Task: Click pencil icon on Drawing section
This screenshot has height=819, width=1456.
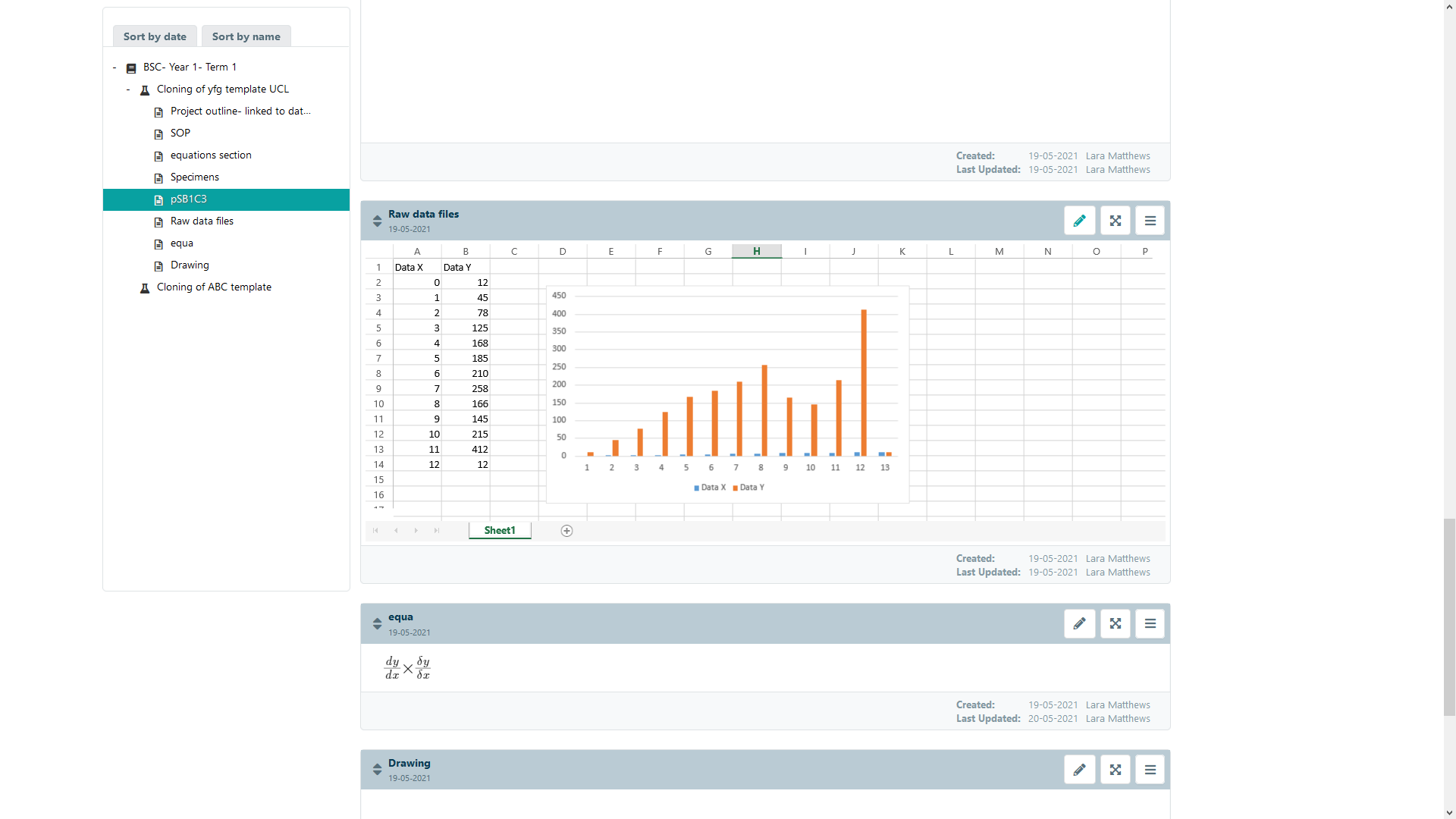Action: point(1079,770)
